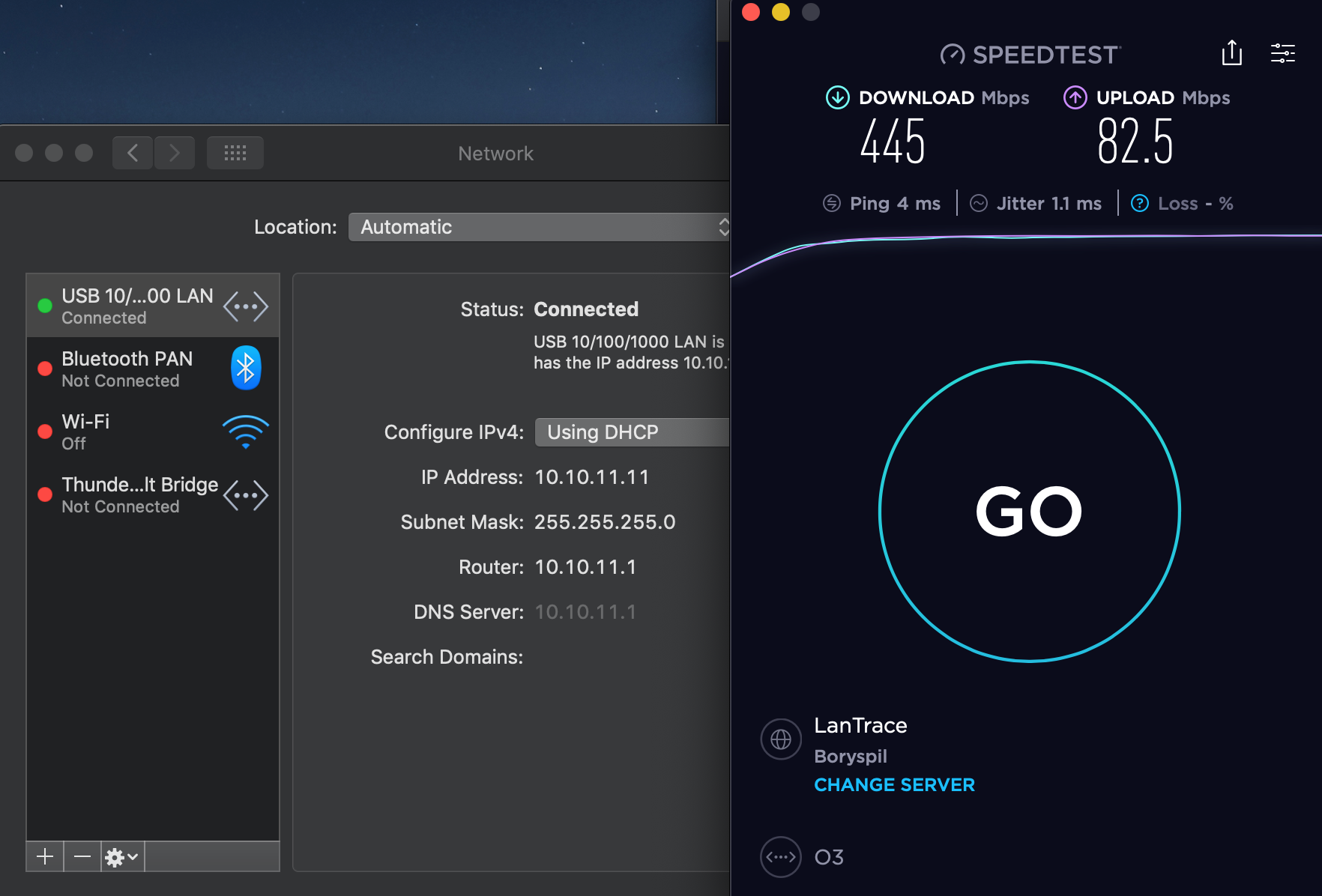Screen dimensions: 1322x896
Task: Add a new network service with plus button
Action: click(x=45, y=856)
